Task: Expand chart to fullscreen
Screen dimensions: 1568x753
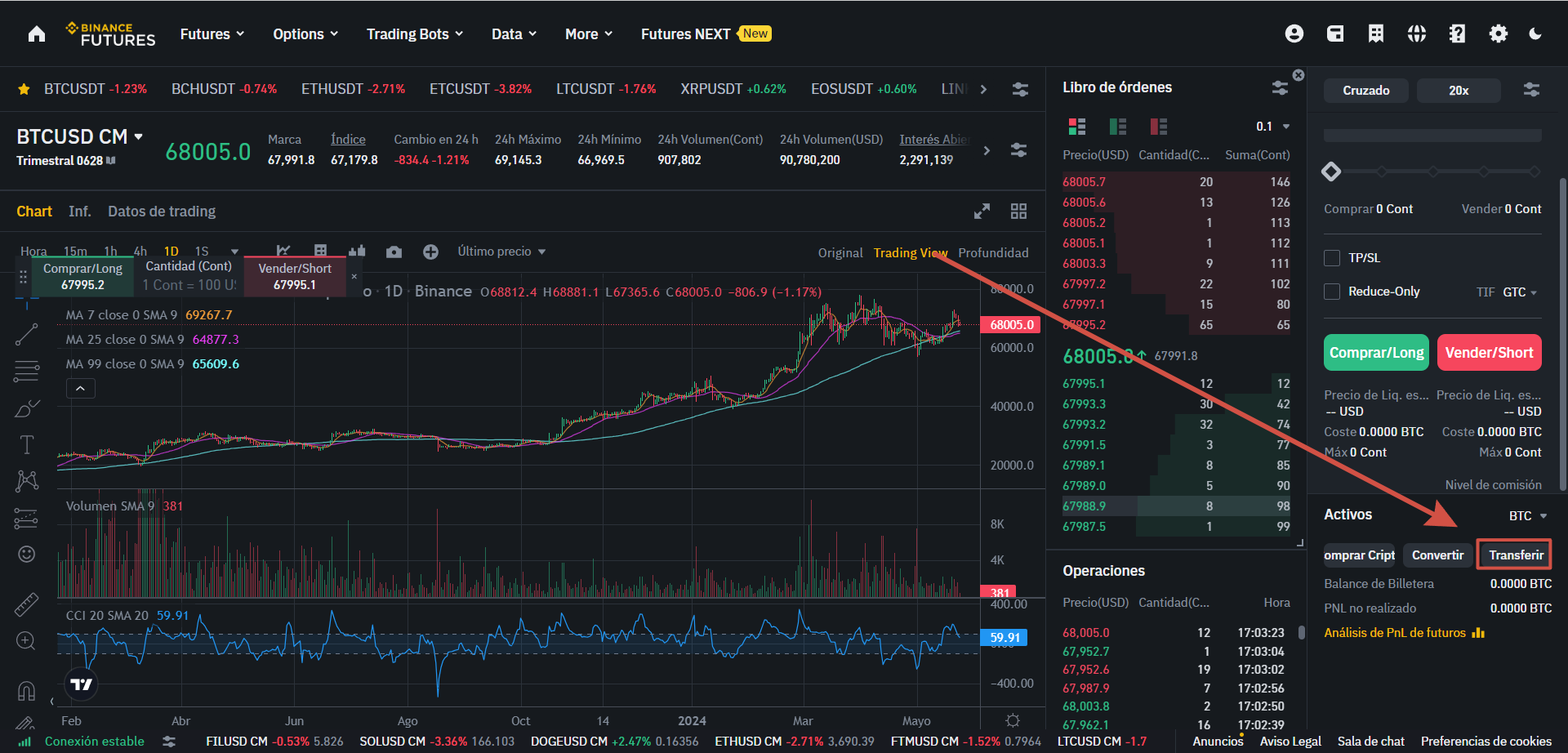Action: (x=982, y=212)
